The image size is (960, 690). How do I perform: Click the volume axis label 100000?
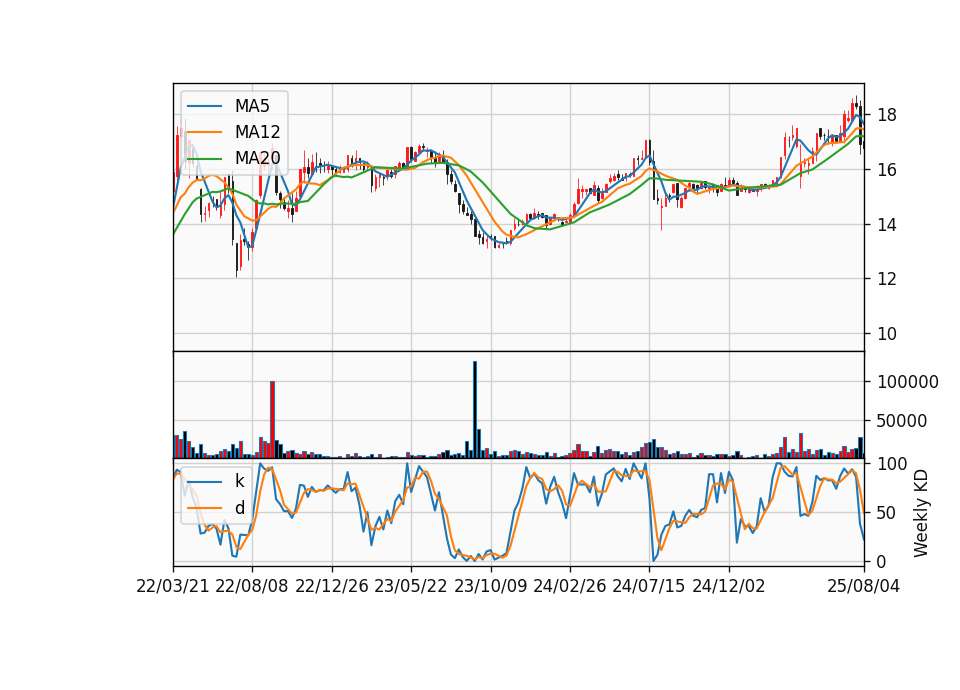coord(907,382)
